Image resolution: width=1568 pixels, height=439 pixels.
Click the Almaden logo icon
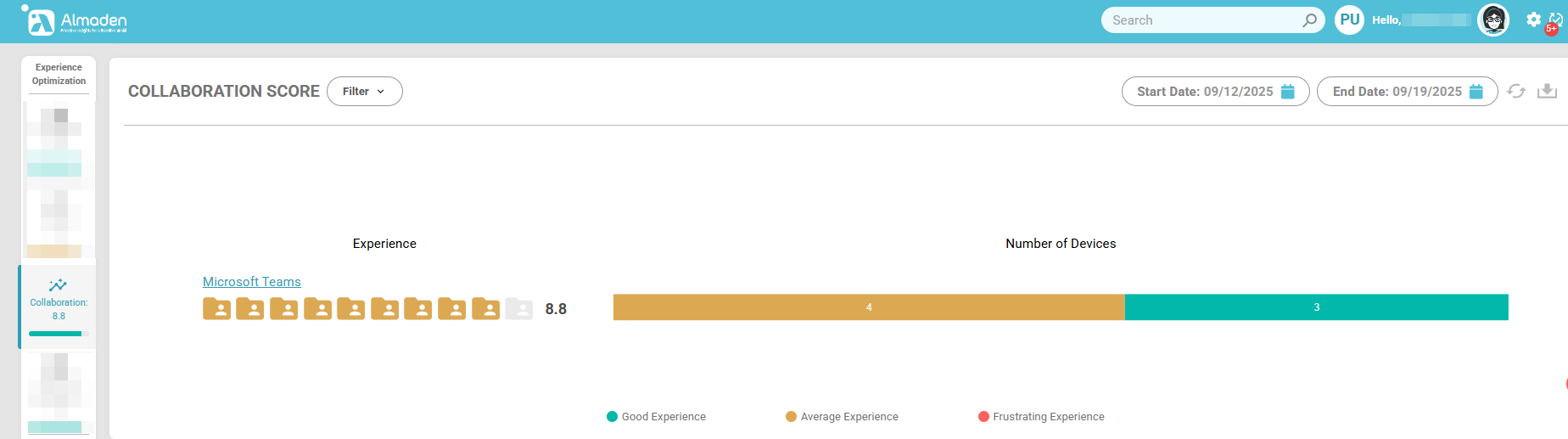[40, 21]
